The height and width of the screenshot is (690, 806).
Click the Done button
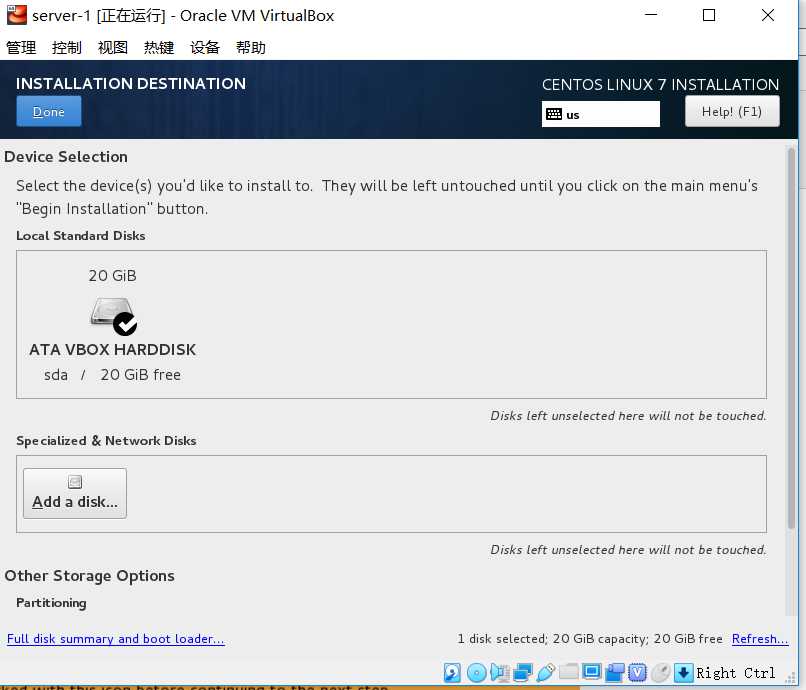(x=49, y=112)
